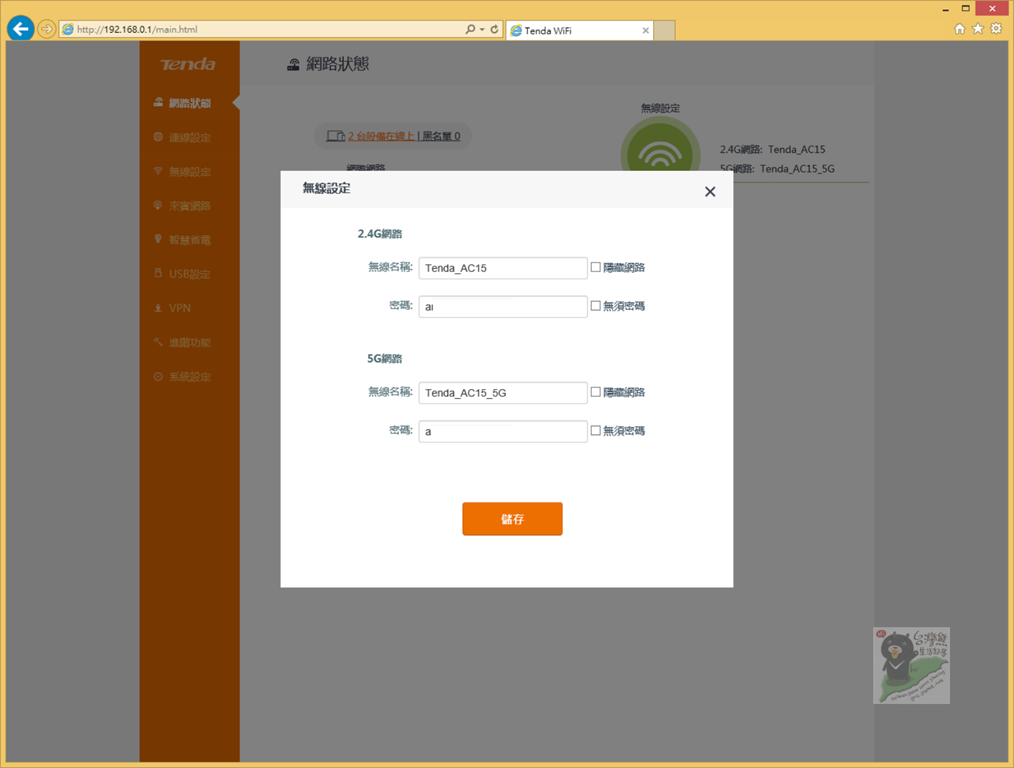The height and width of the screenshot is (768, 1014).
Task: Enable 隱藏網路 for the 2.4G network
Action: coord(596,267)
